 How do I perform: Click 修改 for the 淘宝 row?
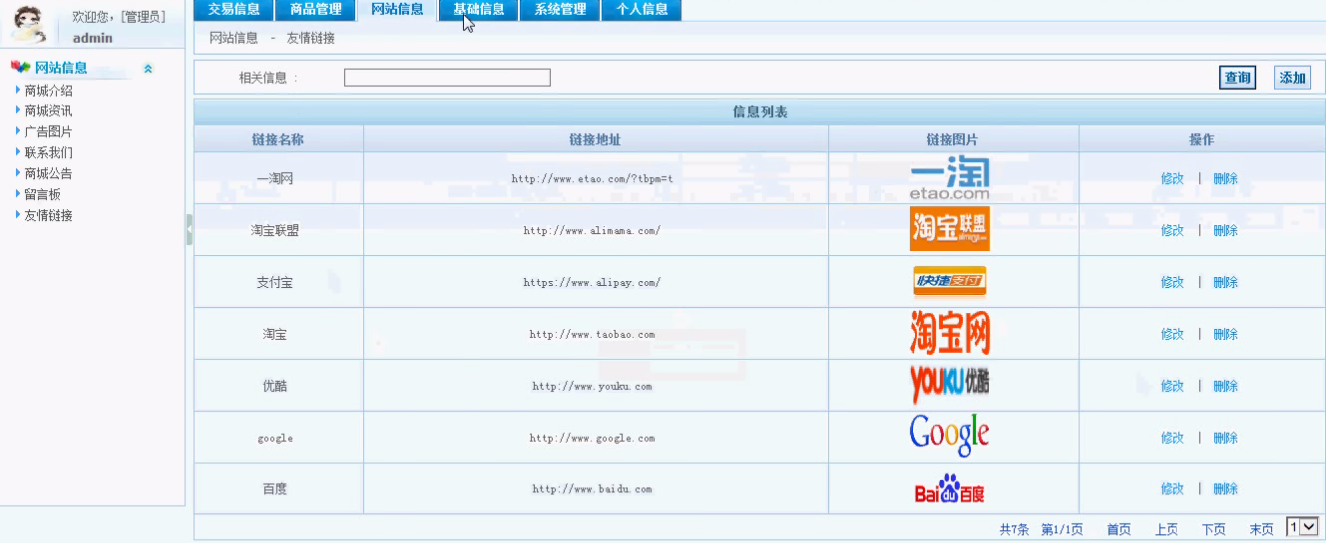[x=1172, y=335]
